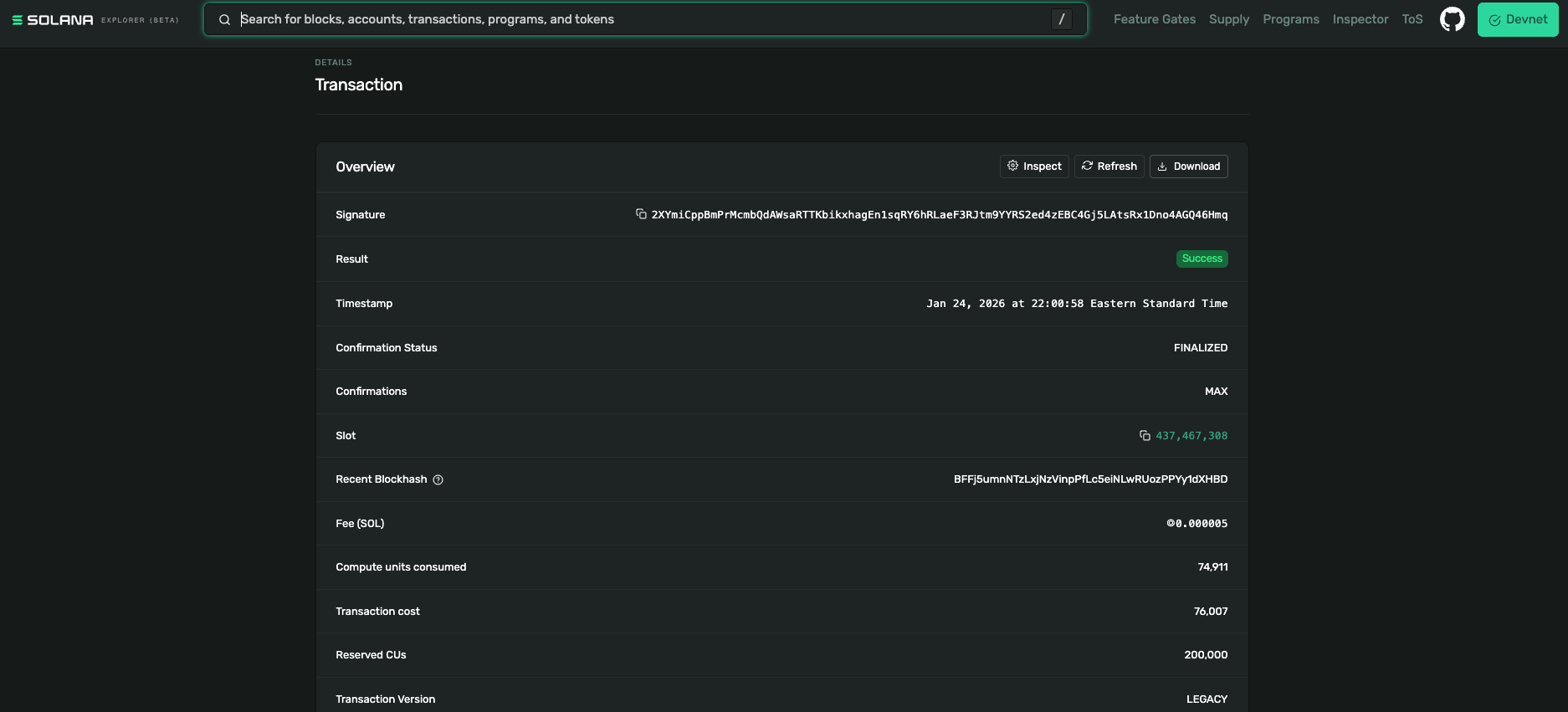Copy the transaction signature via copy icon
This screenshot has width=1568, height=712.
(641, 214)
